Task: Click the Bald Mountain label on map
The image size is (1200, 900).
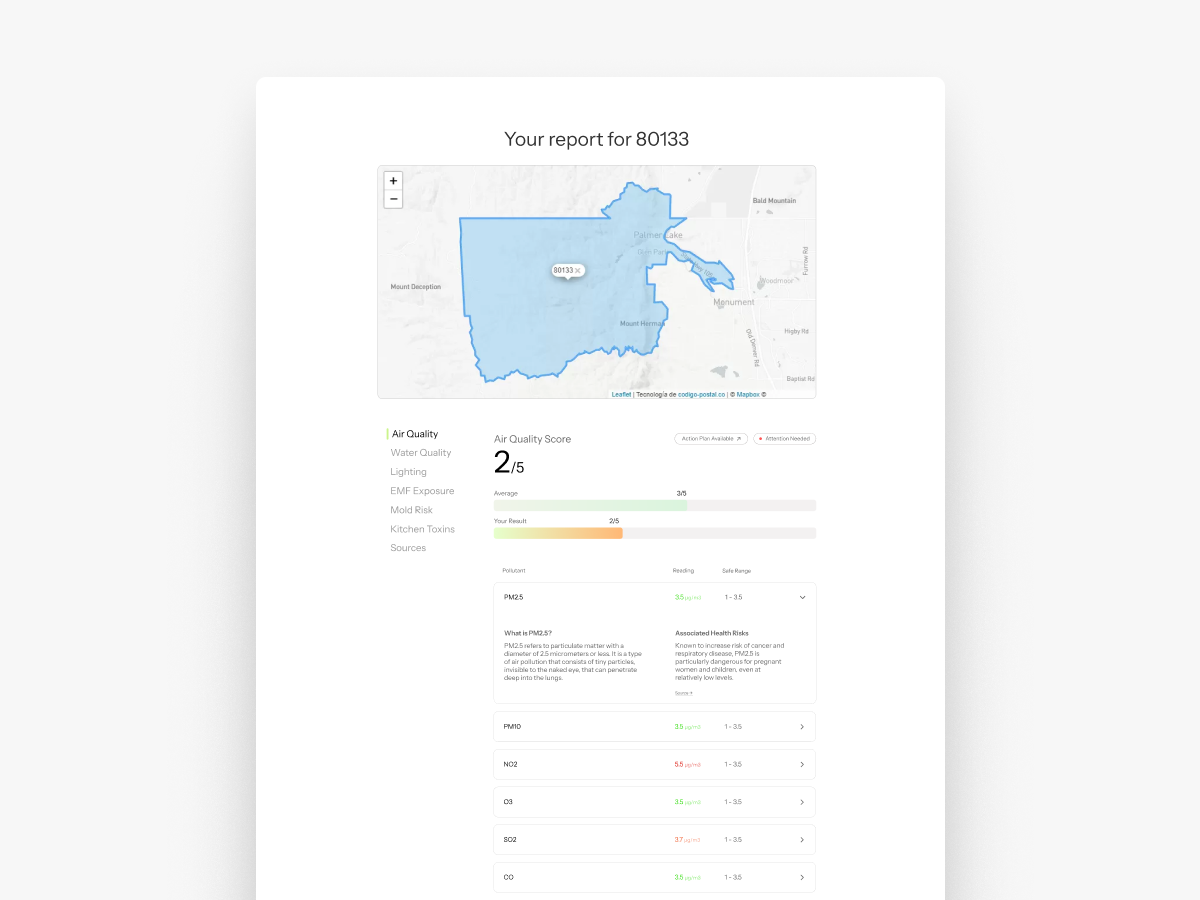Action: (x=774, y=201)
